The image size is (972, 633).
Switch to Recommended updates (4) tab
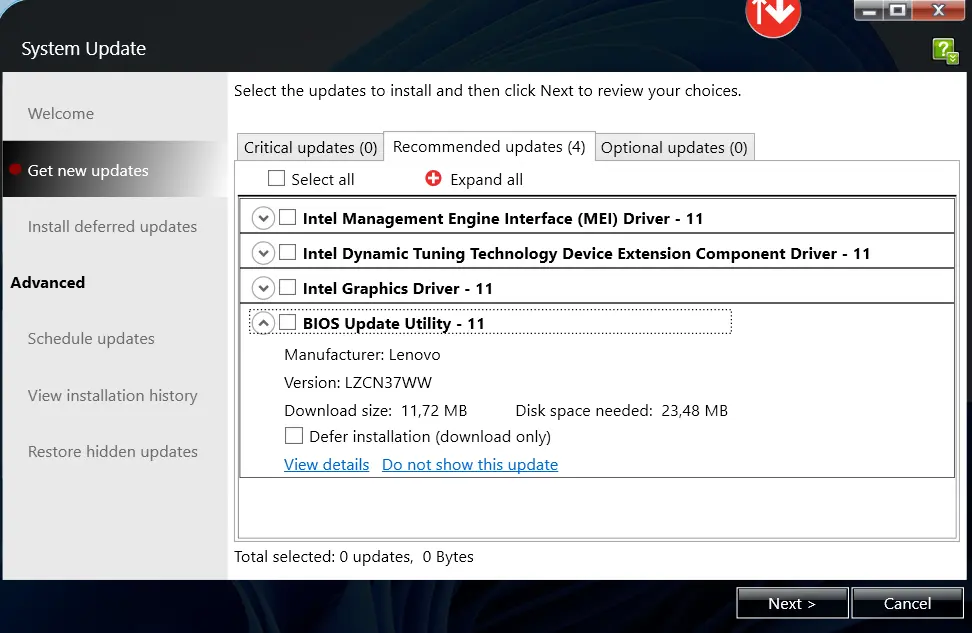[x=489, y=146]
